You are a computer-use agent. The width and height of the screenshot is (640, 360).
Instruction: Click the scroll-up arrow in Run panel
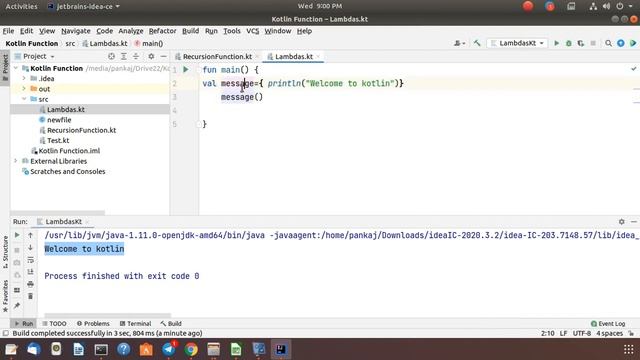pos(30,235)
